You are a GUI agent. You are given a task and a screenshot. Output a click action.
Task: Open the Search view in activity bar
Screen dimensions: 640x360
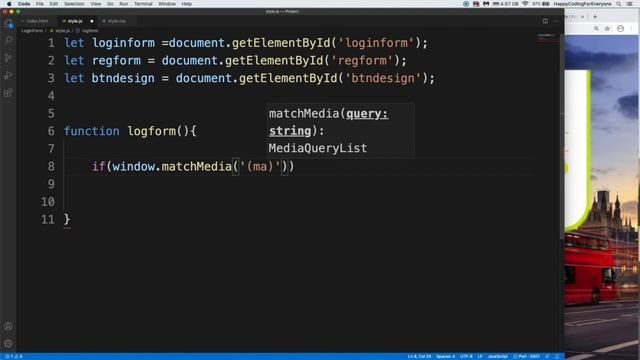tap(8, 40)
